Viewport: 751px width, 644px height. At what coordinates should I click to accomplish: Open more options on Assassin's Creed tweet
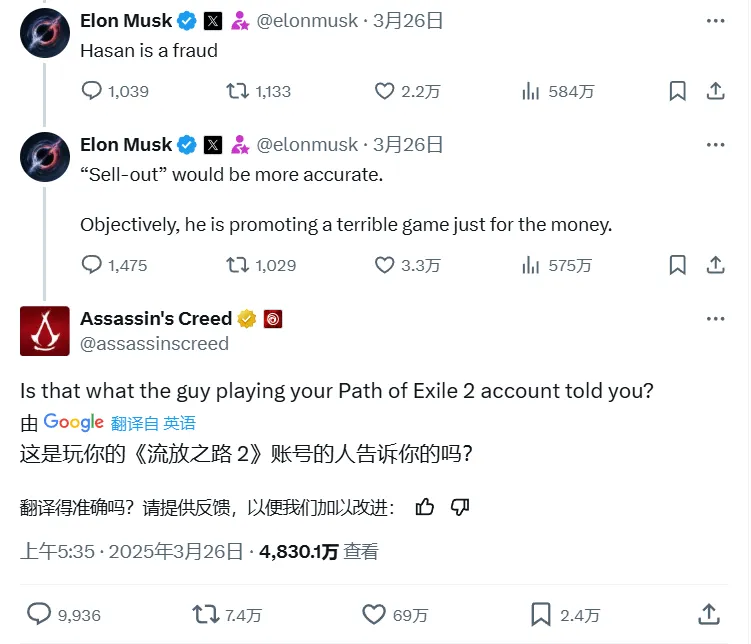pyautogui.click(x=715, y=318)
